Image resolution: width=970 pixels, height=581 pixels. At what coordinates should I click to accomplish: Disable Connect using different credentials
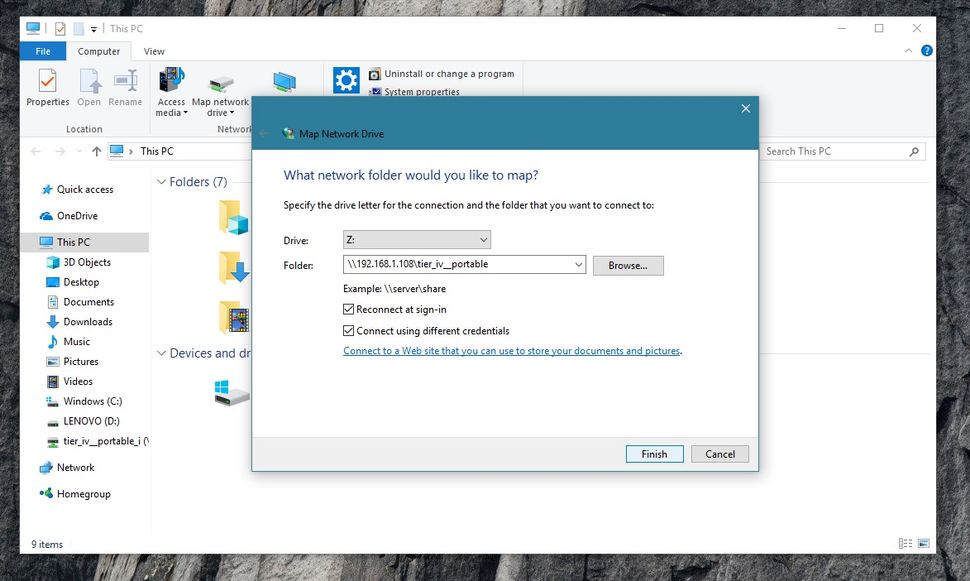click(x=349, y=330)
